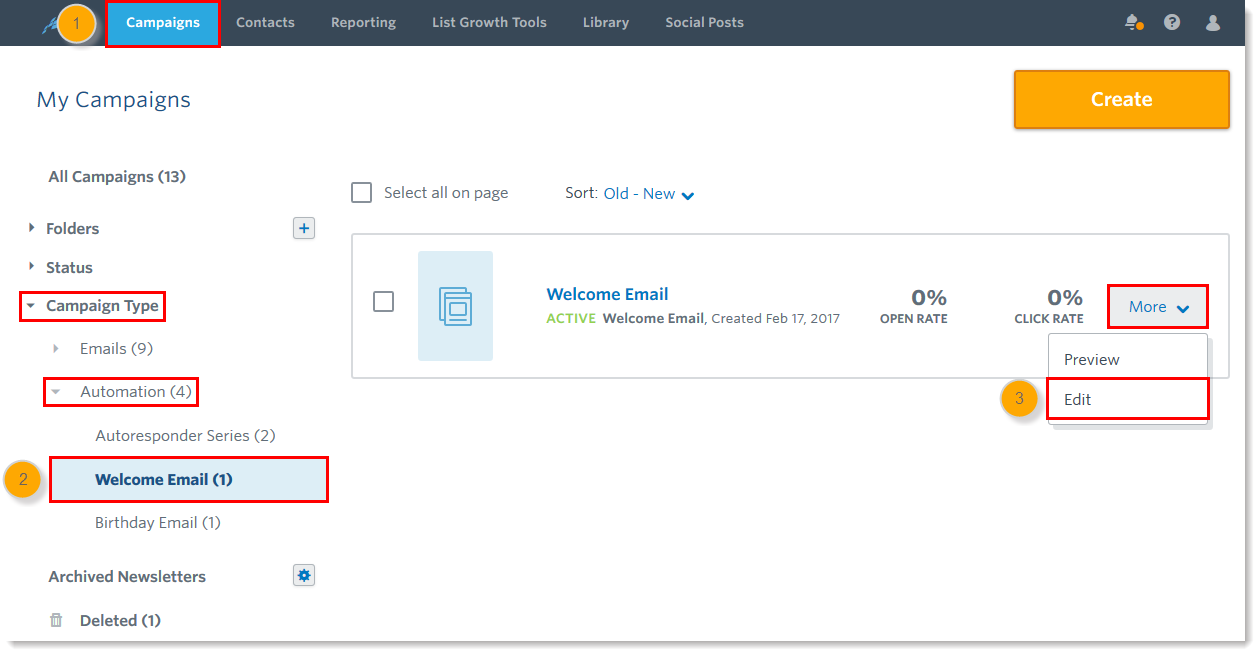
Task: Open the Archived Newsletters section
Action: (127, 577)
